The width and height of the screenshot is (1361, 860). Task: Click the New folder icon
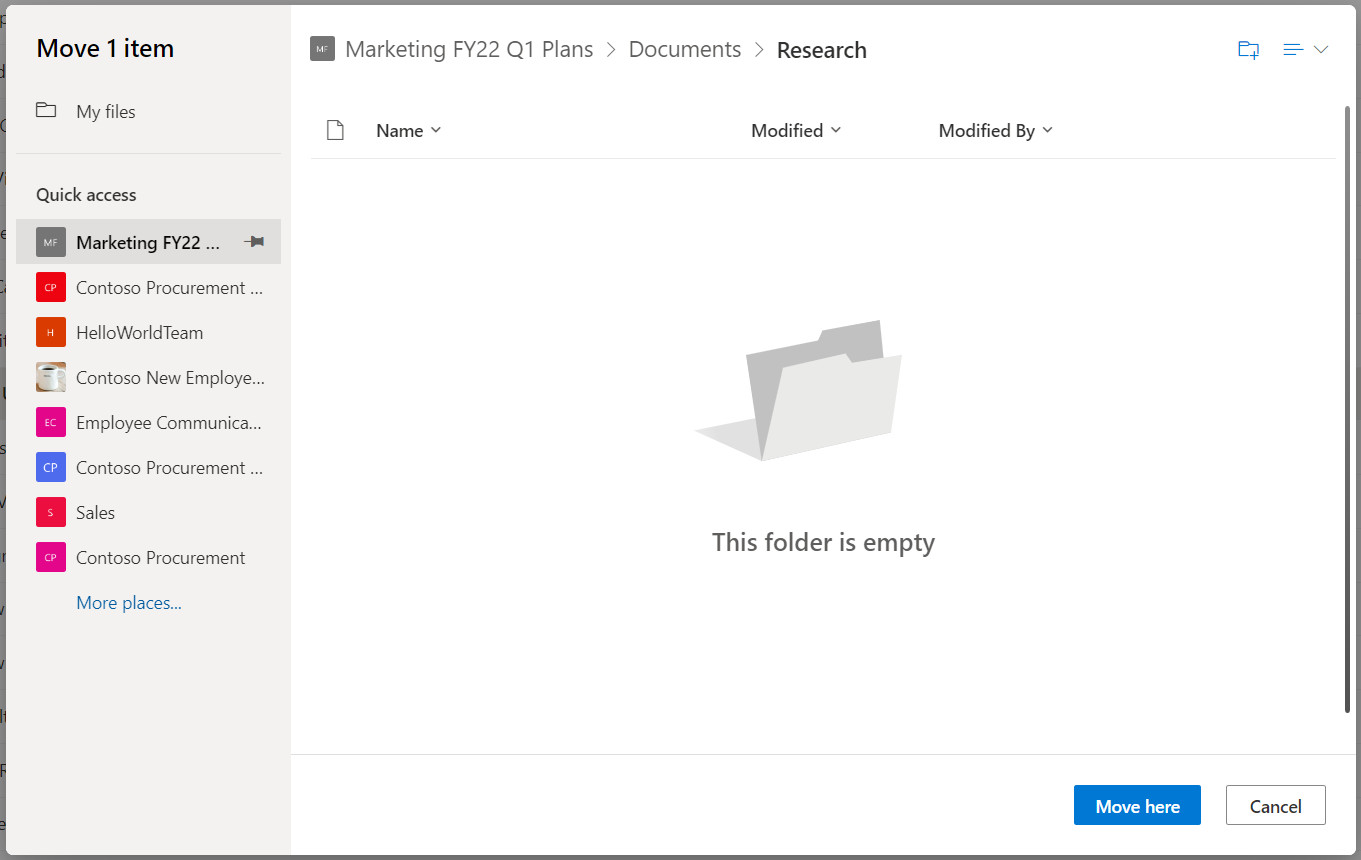click(1248, 50)
